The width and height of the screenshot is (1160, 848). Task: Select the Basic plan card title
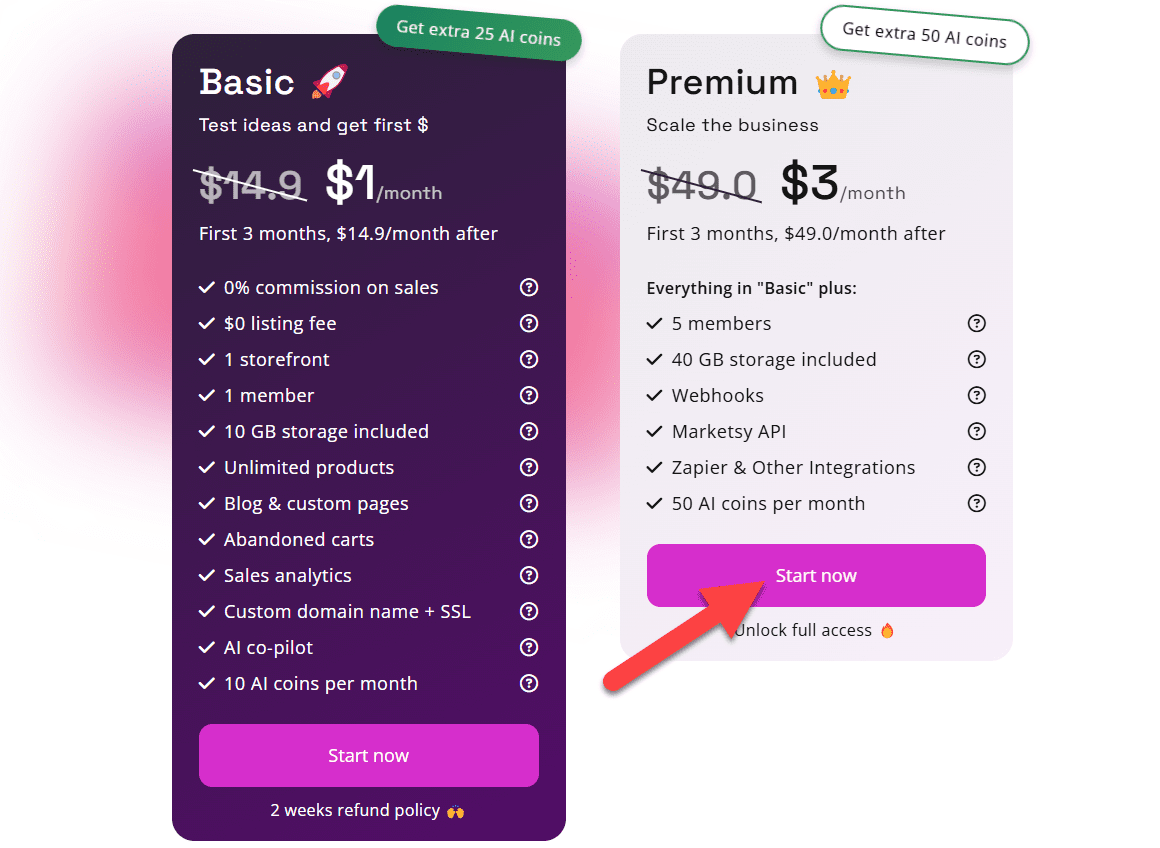coord(246,82)
